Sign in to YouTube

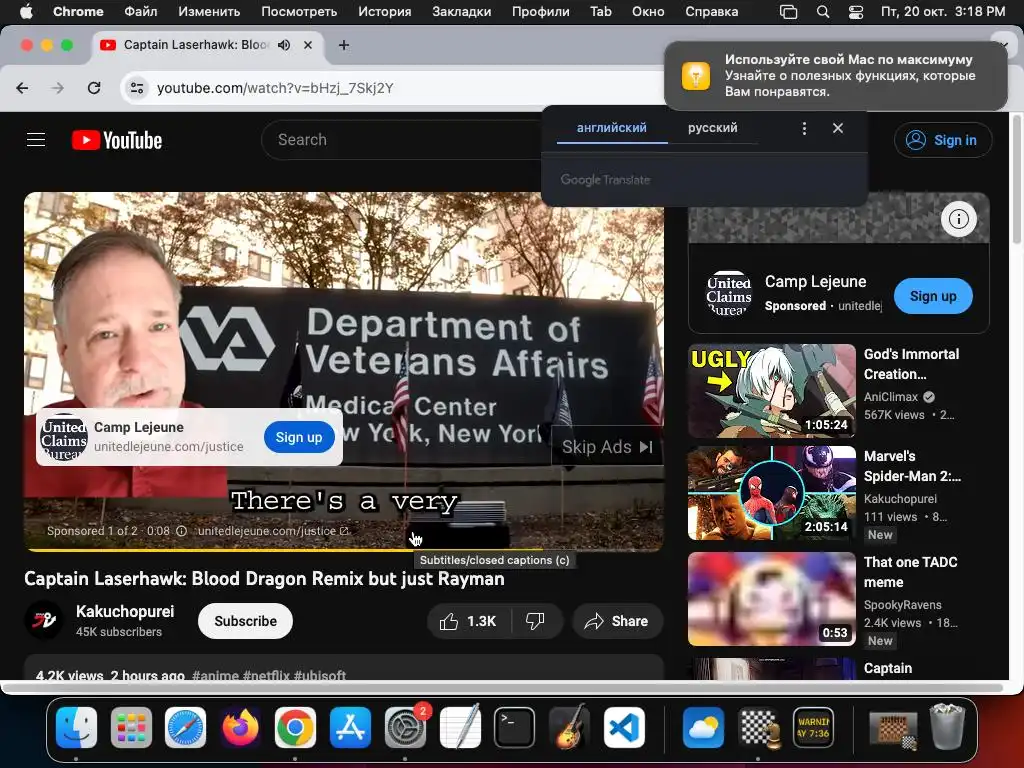pos(943,140)
